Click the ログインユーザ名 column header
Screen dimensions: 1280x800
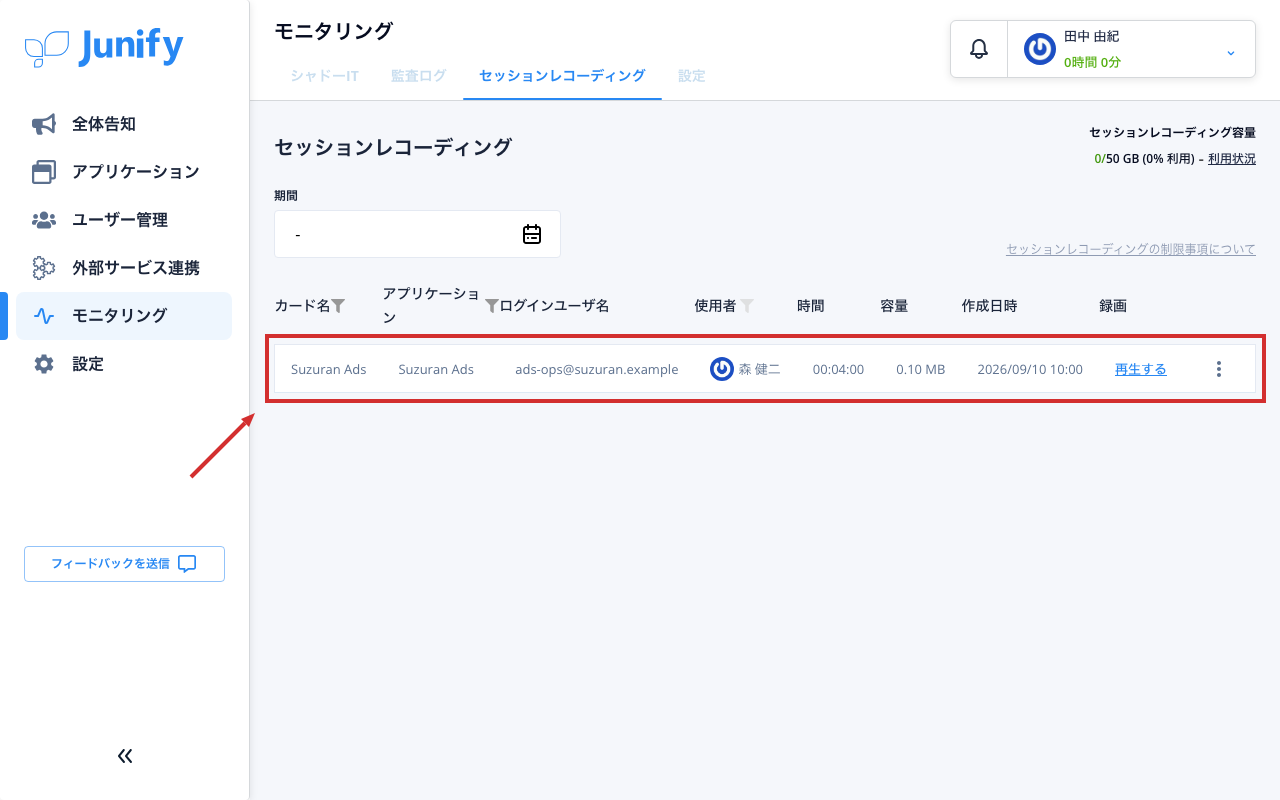(554, 306)
